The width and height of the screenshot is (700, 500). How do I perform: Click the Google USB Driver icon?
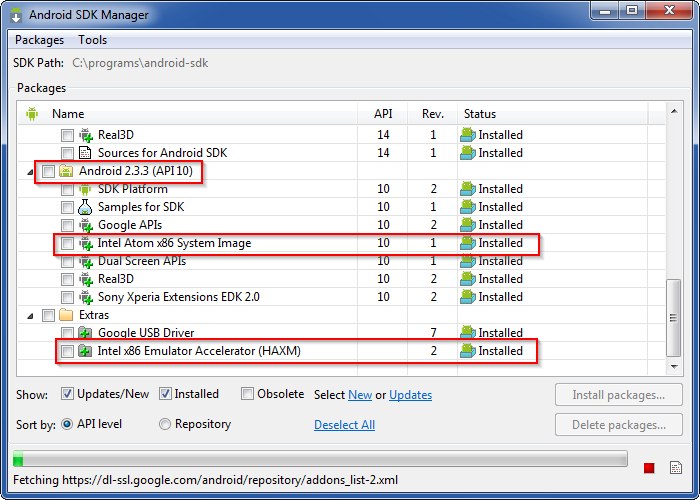point(85,333)
